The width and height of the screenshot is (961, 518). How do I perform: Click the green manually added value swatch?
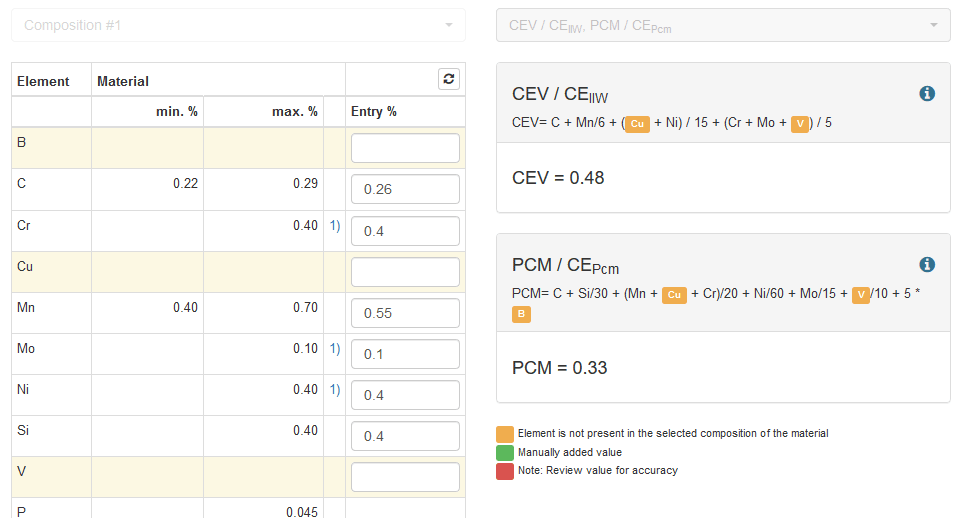tap(505, 452)
